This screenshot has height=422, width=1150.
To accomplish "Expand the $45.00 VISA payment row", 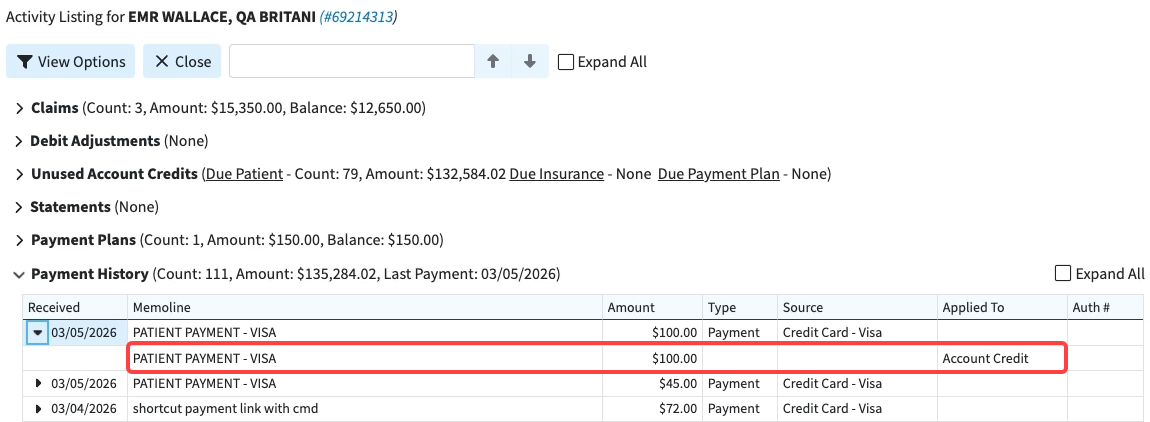I will 38,383.
